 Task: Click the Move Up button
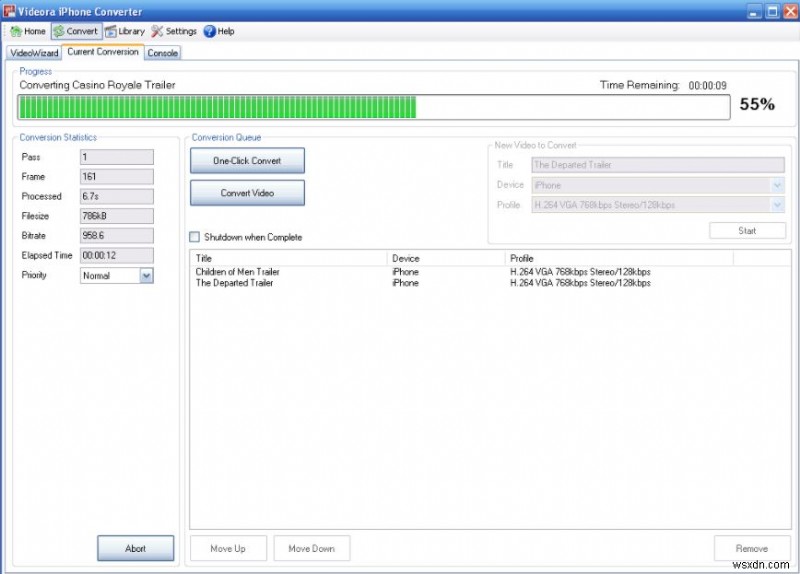pos(228,548)
